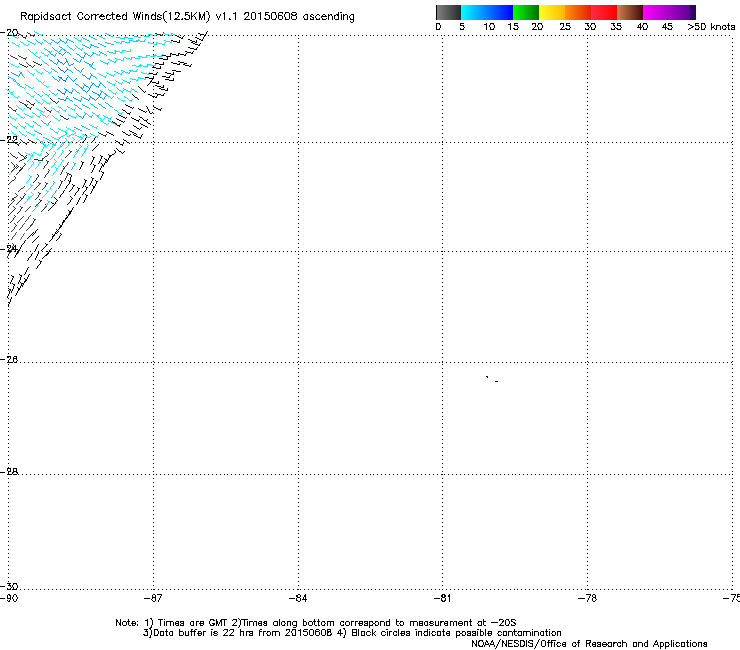The image size is (740, 650).
Task: Click the '>50 knots' legend label
Action: tap(711, 27)
